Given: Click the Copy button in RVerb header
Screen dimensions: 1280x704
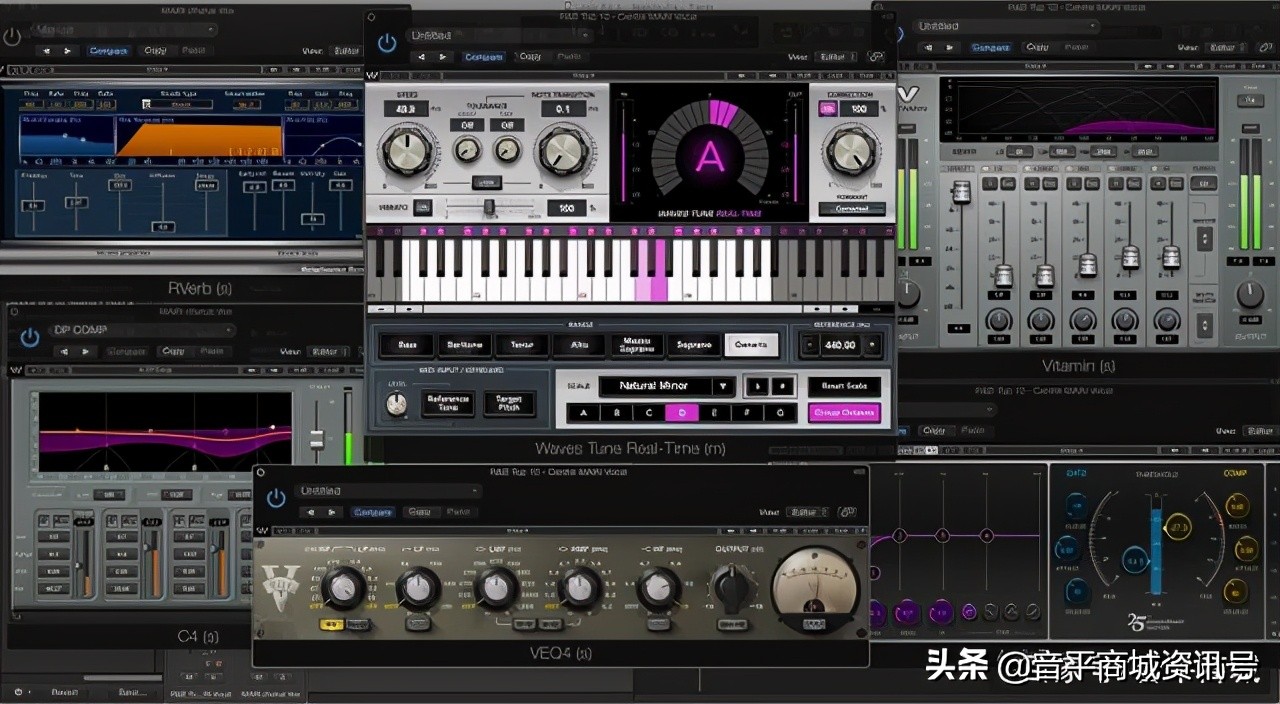Looking at the screenshot, I should [155, 50].
